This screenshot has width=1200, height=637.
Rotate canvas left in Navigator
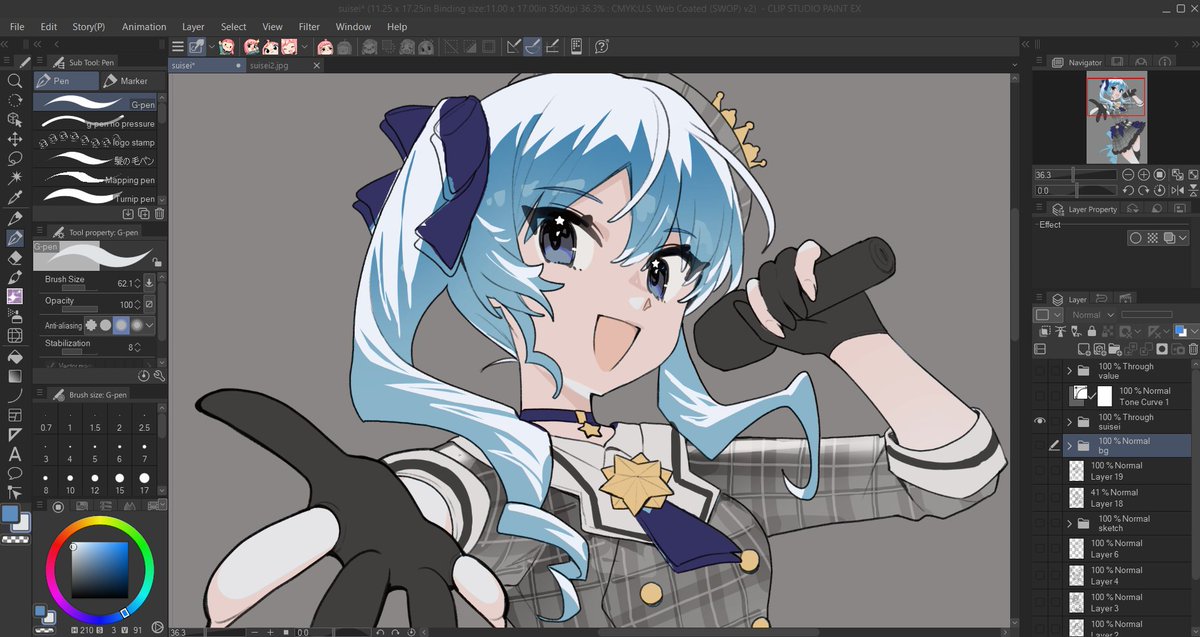[1128, 190]
